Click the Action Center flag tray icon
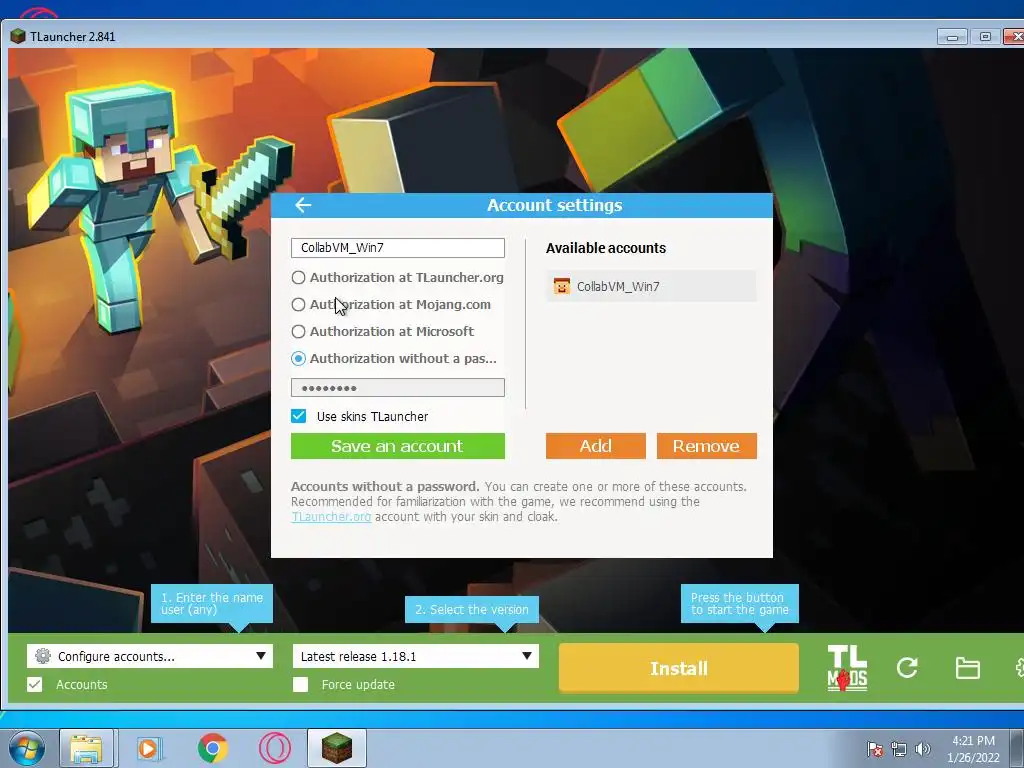The width and height of the screenshot is (1024, 768). [875, 749]
